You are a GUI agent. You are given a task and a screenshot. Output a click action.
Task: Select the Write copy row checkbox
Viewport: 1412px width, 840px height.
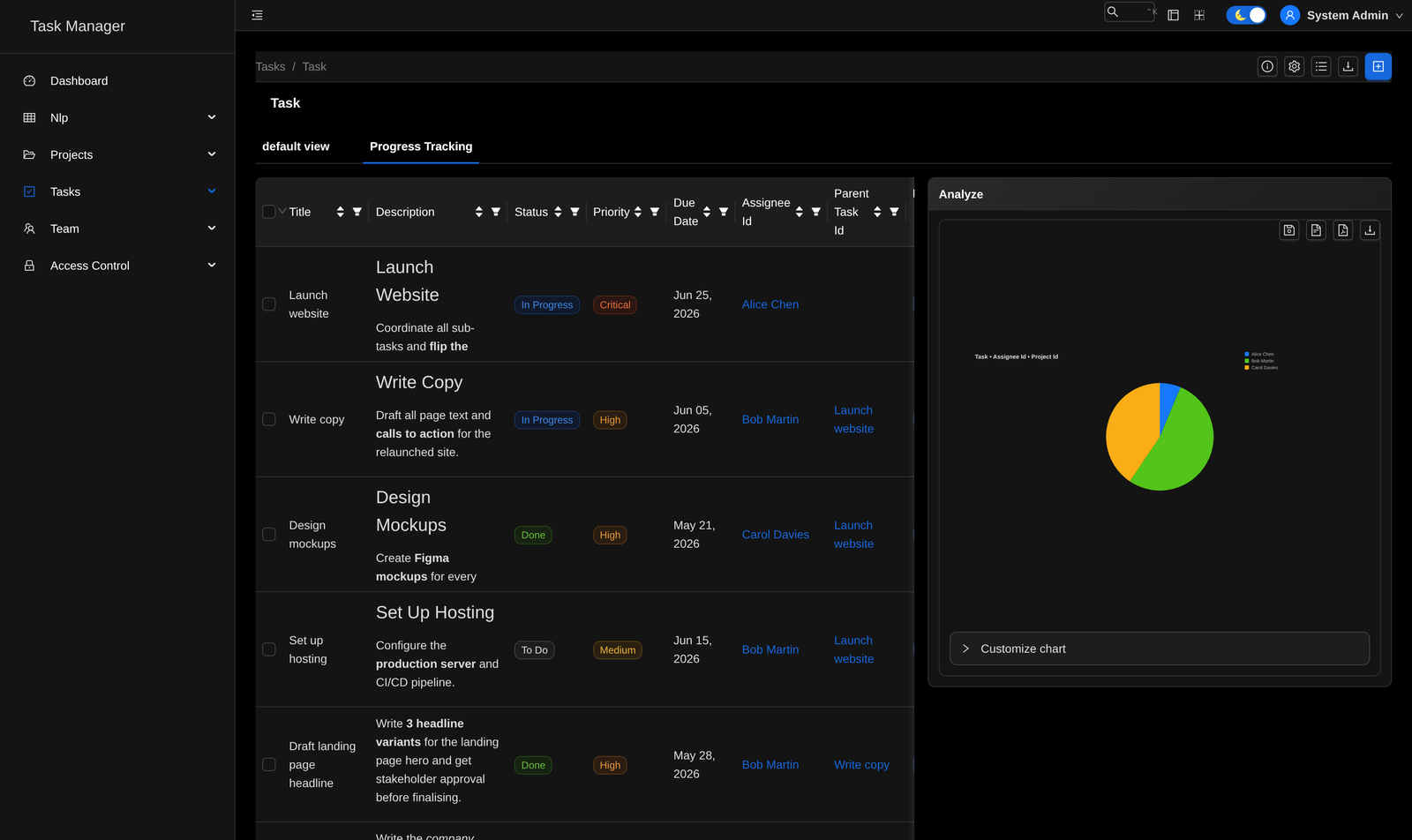coord(269,419)
